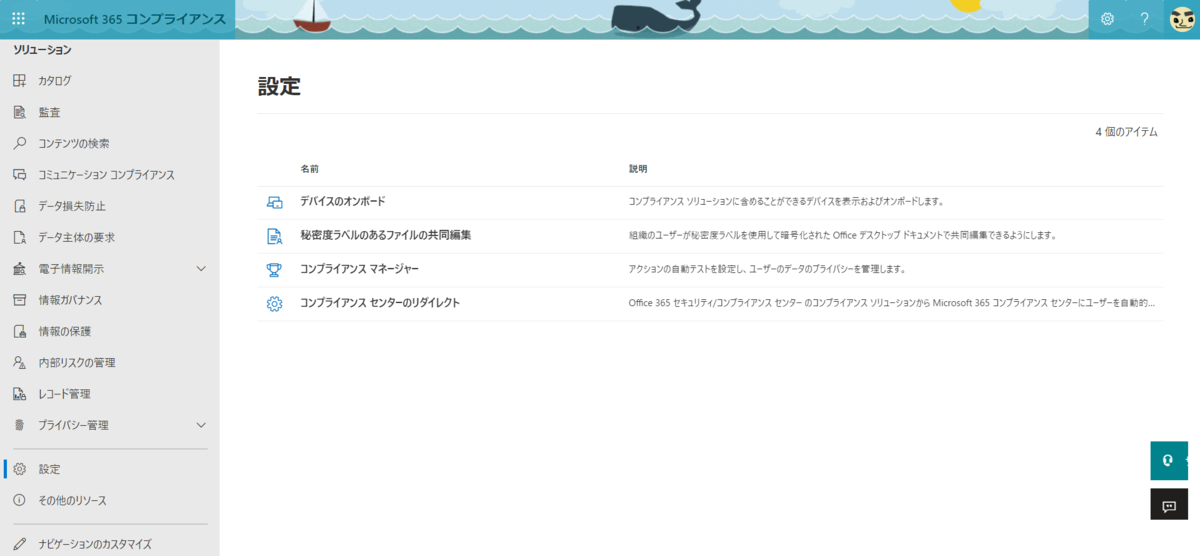Open 秘密度ラベルのあるファイルの共同編集 setting
Screen dimensions: 1200x556
click(385, 235)
